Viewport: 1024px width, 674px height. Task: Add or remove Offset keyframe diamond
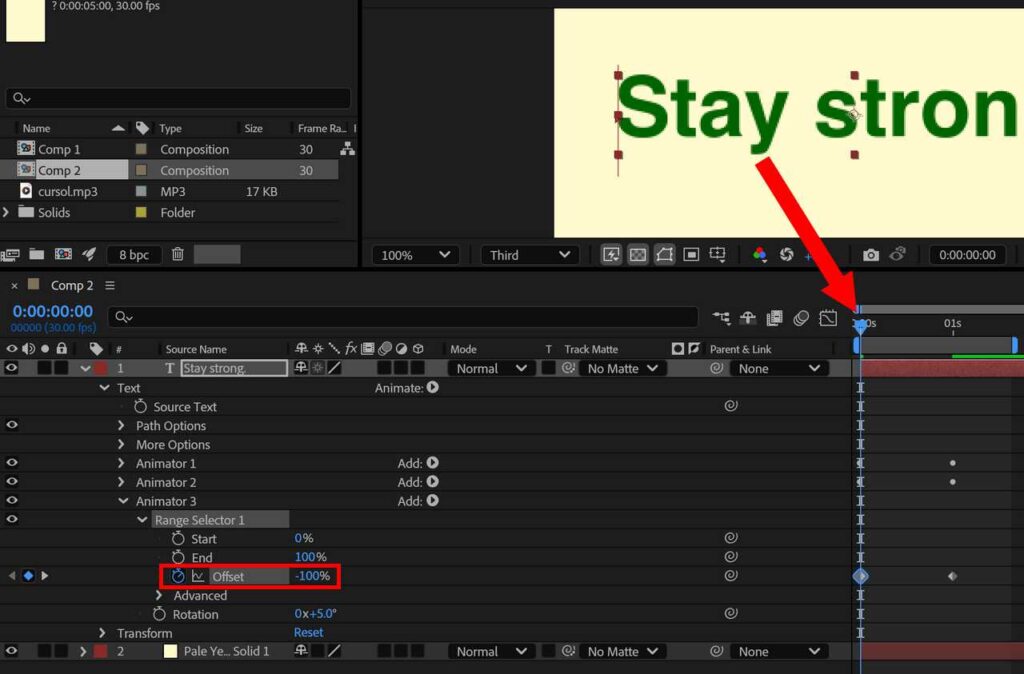pyautogui.click(x=28, y=575)
